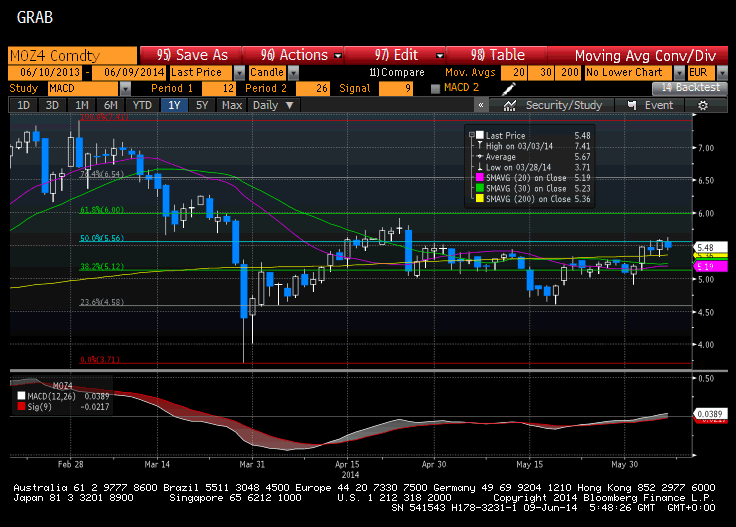Click the Signal value 9 field
736x527 pixels.
coord(396,89)
